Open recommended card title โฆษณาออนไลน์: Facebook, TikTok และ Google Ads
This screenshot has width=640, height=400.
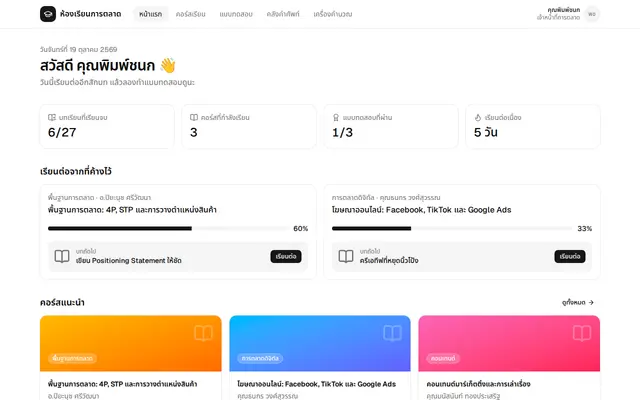click(x=316, y=384)
